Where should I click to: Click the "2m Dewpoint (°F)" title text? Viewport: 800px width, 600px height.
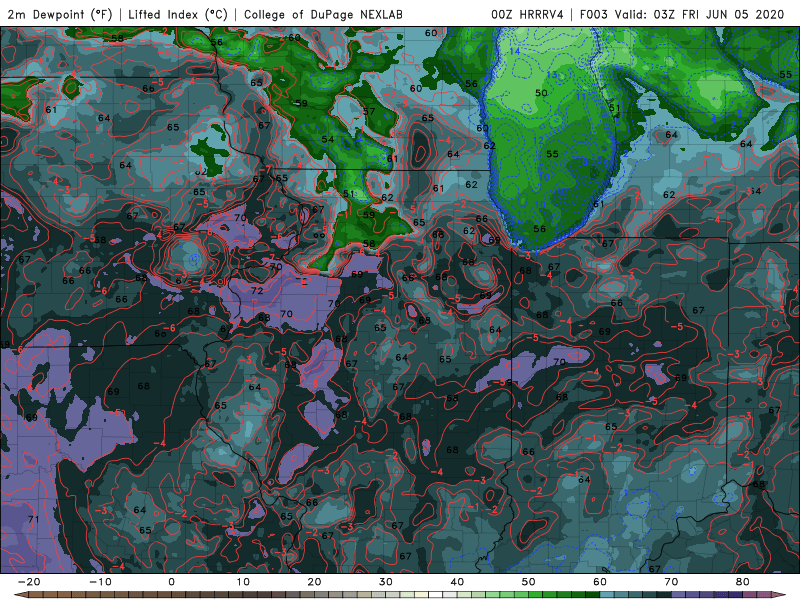tap(60, 14)
